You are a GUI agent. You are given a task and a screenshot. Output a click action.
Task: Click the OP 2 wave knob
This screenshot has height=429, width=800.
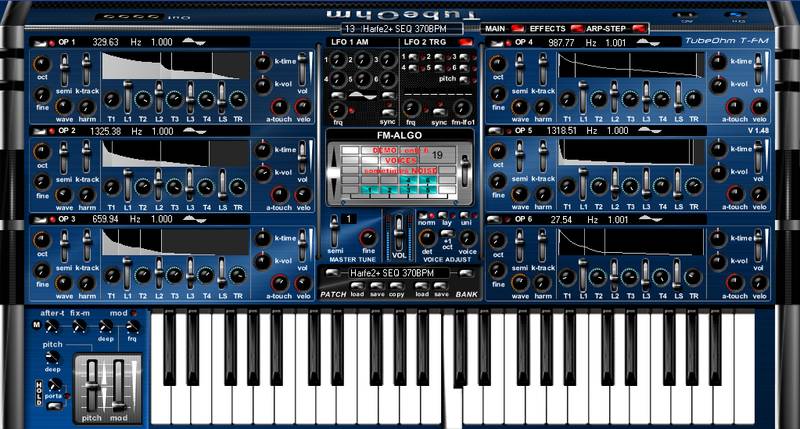coord(64,195)
